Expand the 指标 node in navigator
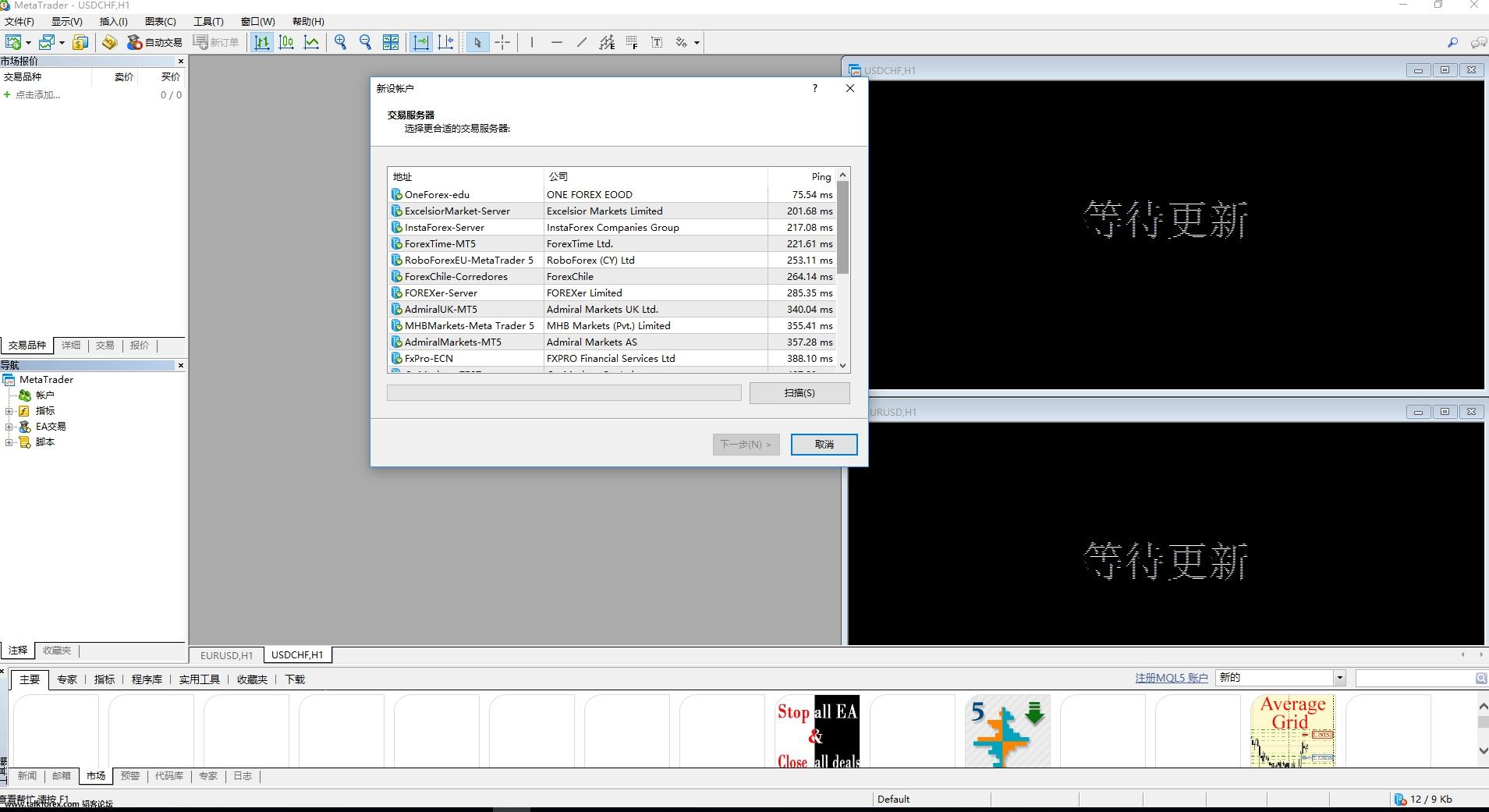Viewport: 1489px width, 812px height. coord(9,411)
